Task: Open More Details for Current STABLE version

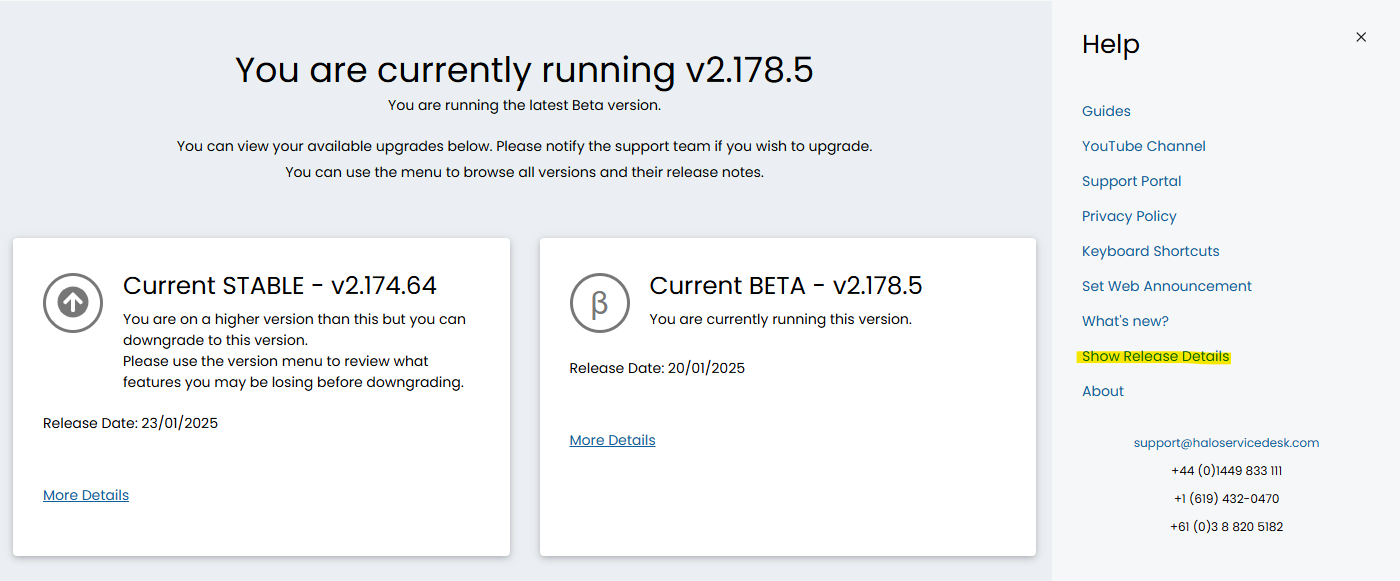Action: pos(86,495)
